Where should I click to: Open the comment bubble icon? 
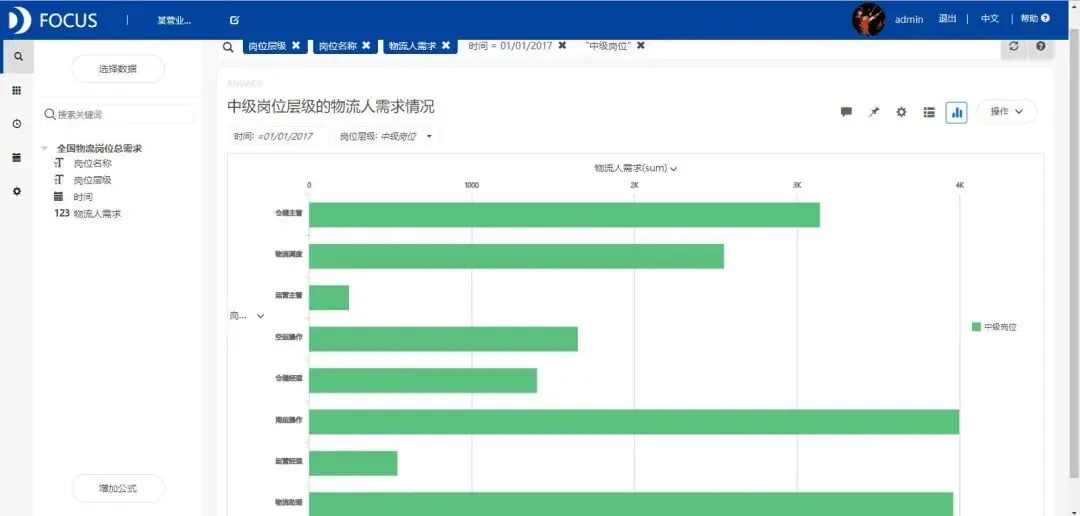click(x=847, y=112)
